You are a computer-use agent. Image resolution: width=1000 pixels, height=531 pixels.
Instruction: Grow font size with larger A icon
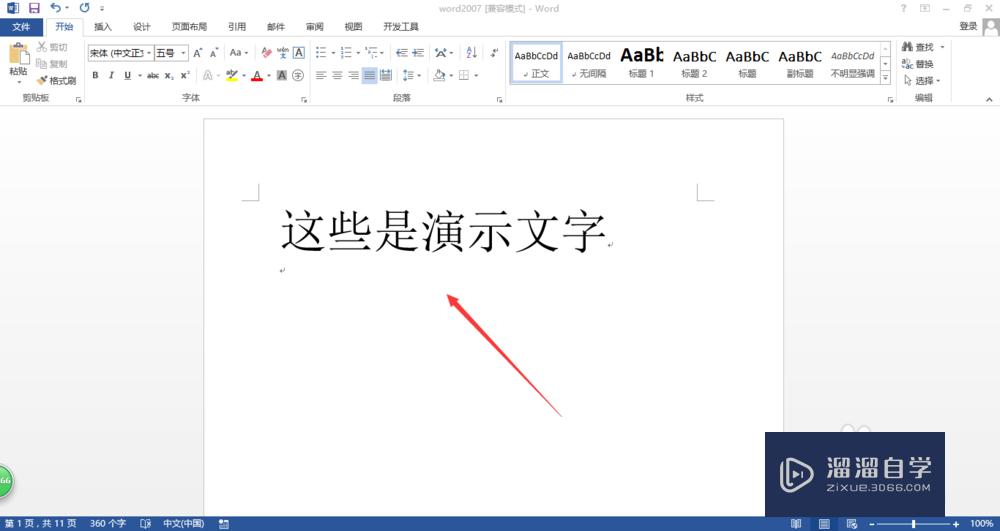[x=198, y=53]
